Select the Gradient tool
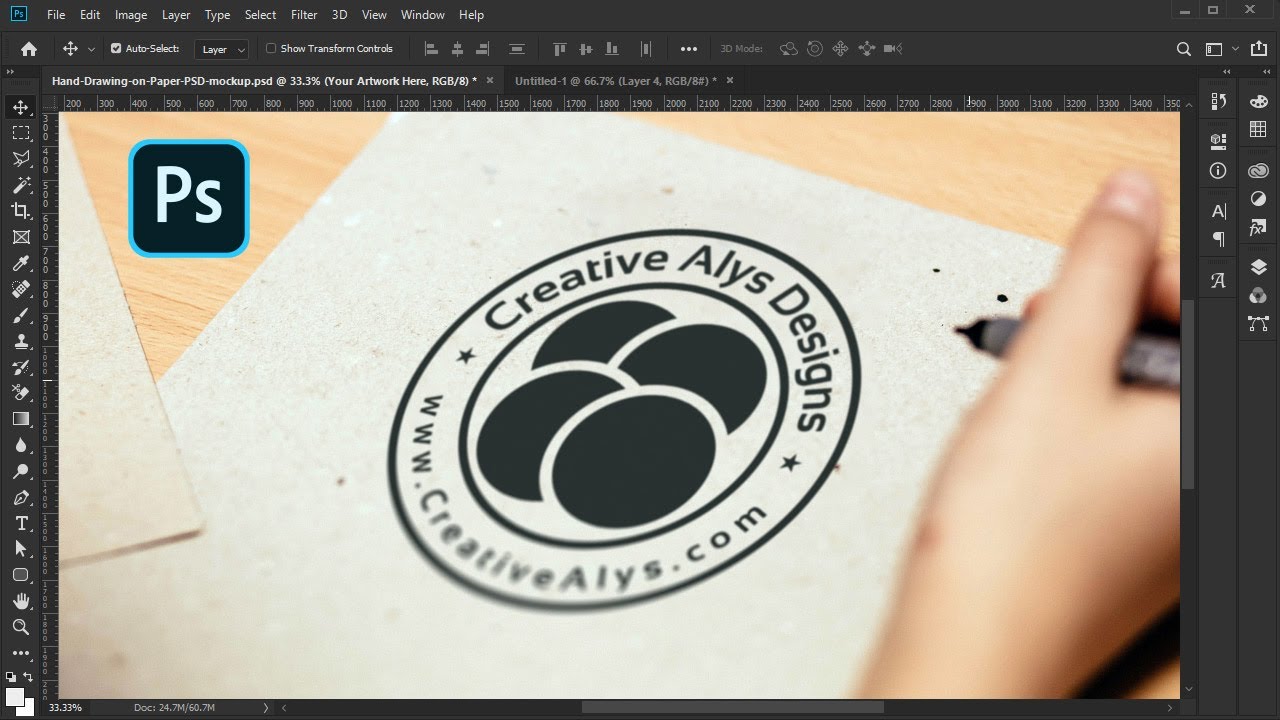The image size is (1280, 720). [x=20, y=419]
